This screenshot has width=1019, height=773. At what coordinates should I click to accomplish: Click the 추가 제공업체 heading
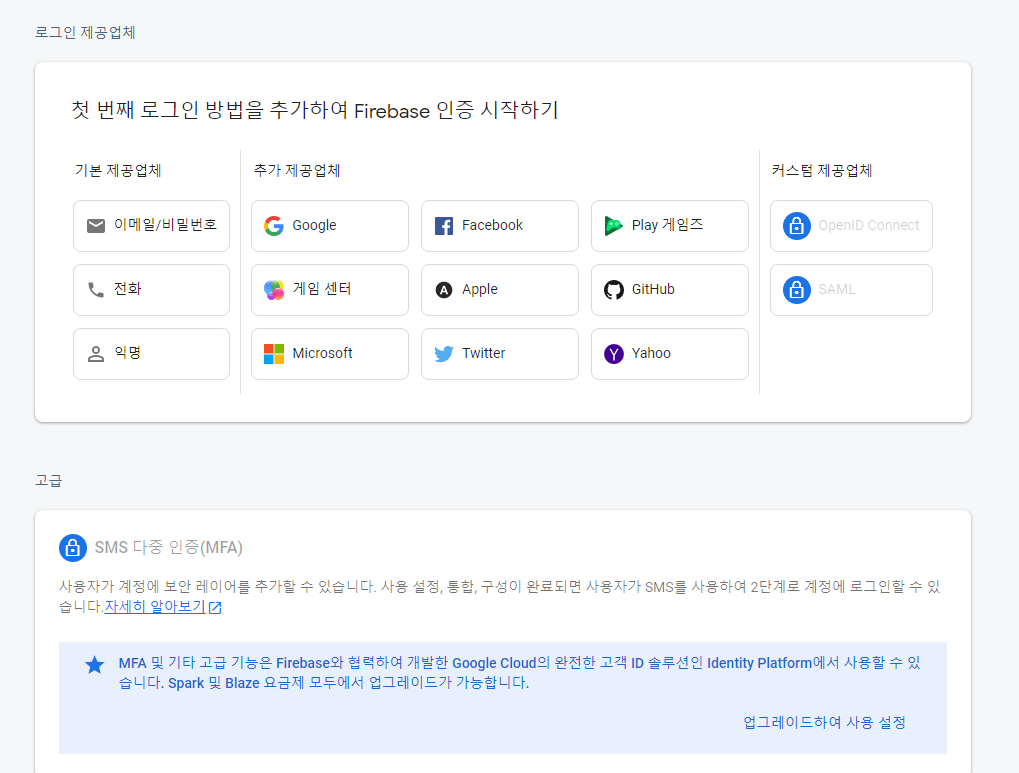click(x=297, y=170)
